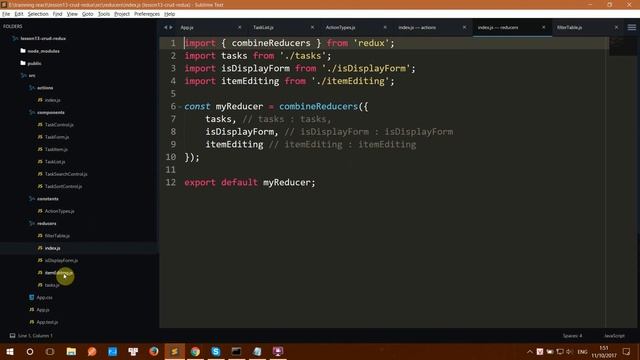Close the App.js tab
640x360 pixels.
pos(240,27)
